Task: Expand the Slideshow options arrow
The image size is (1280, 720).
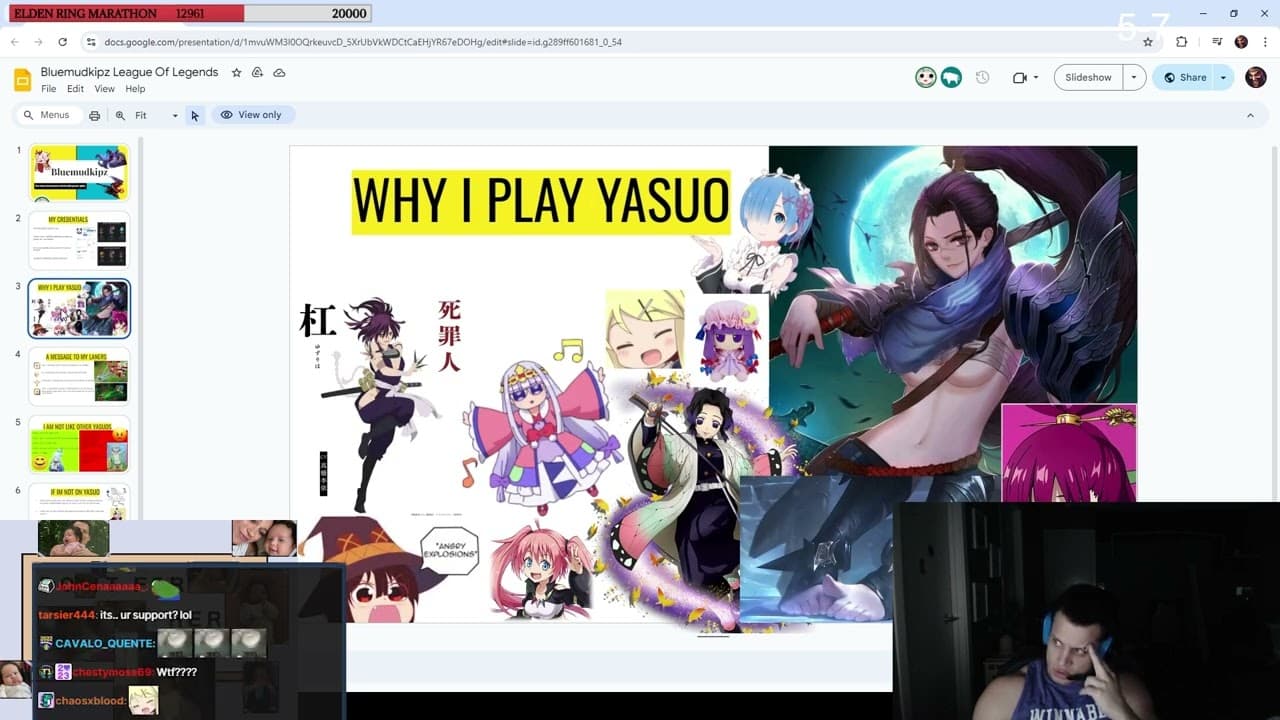Action: click(1134, 77)
